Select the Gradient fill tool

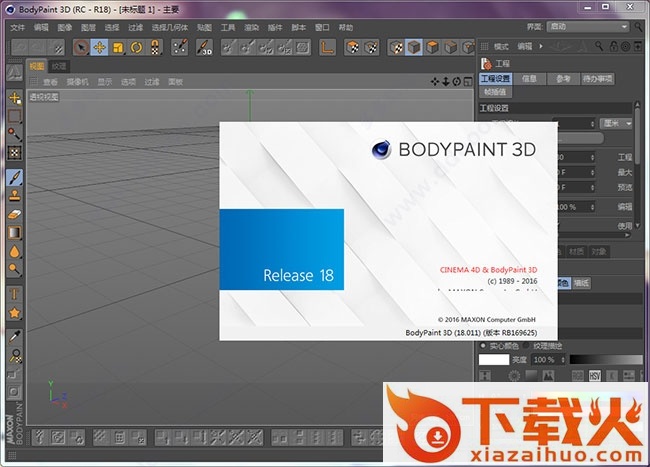pyautogui.click(x=15, y=232)
